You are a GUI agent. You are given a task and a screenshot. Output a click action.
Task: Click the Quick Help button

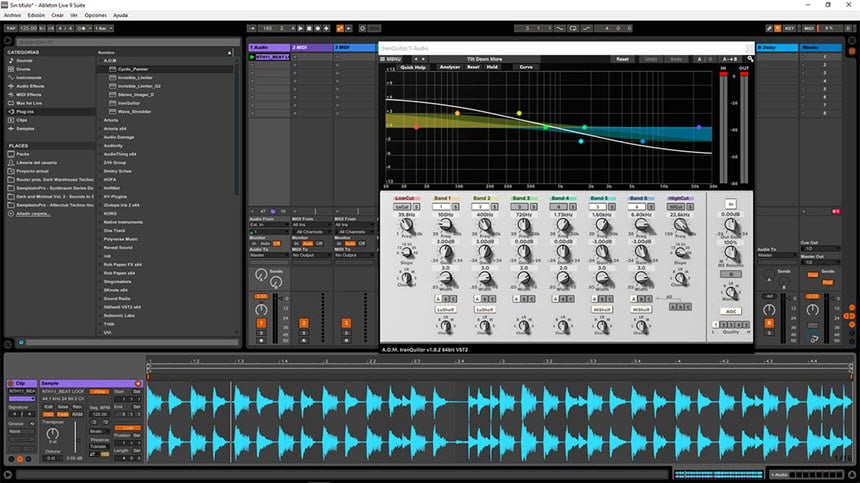point(413,67)
